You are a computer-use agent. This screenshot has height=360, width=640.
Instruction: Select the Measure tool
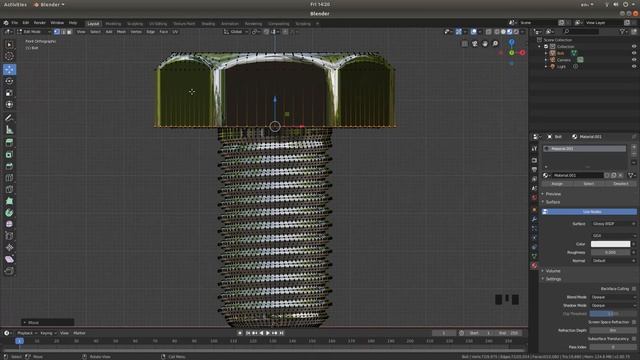tap(9, 130)
